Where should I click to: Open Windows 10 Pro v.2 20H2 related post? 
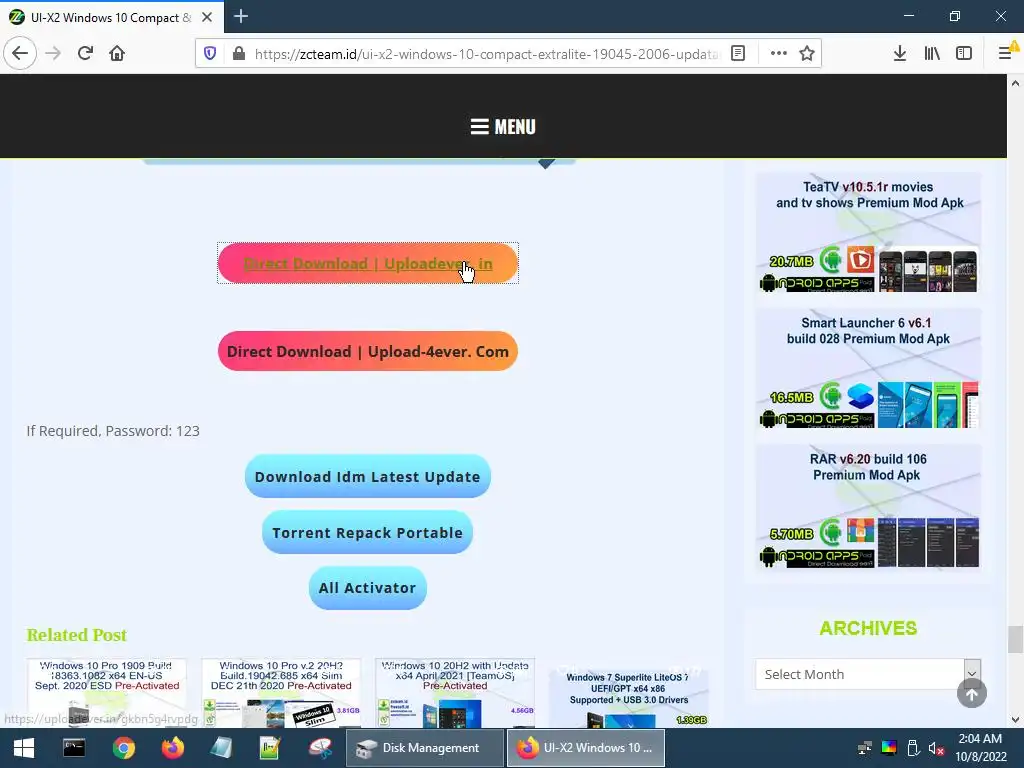(281, 692)
